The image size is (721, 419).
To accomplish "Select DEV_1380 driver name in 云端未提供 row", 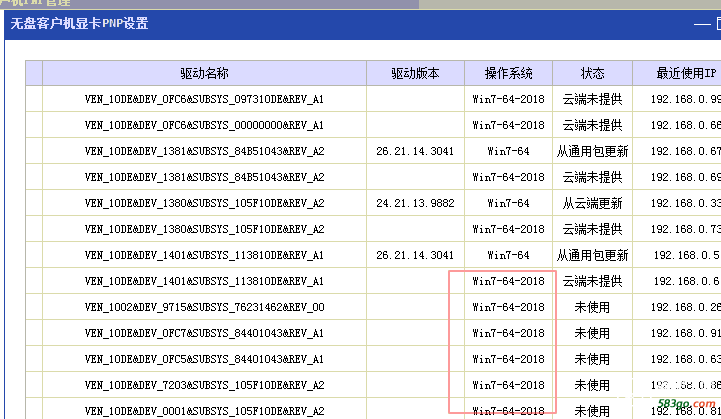I will [204, 229].
